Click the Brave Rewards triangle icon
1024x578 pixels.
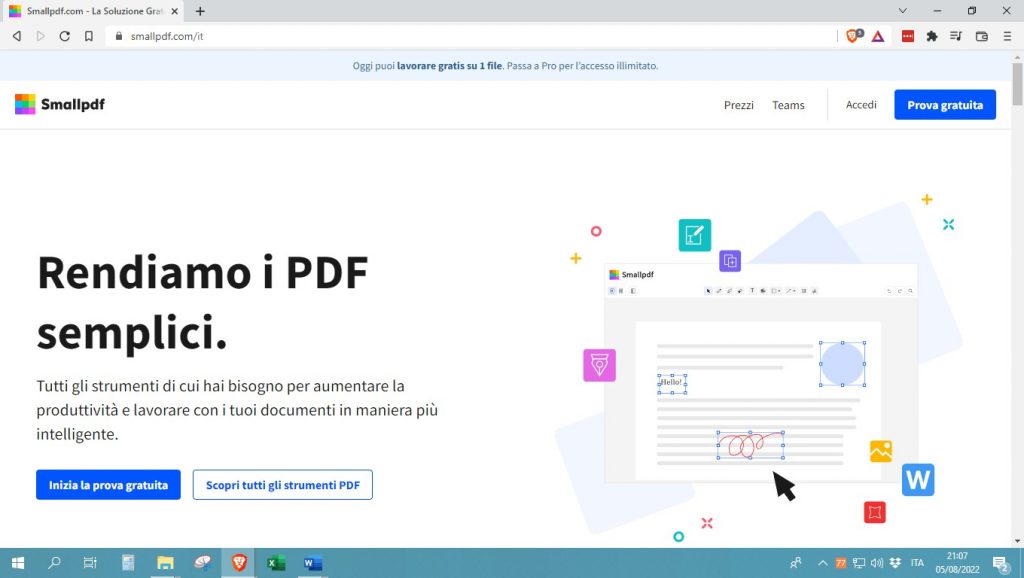click(x=878, y=35)
